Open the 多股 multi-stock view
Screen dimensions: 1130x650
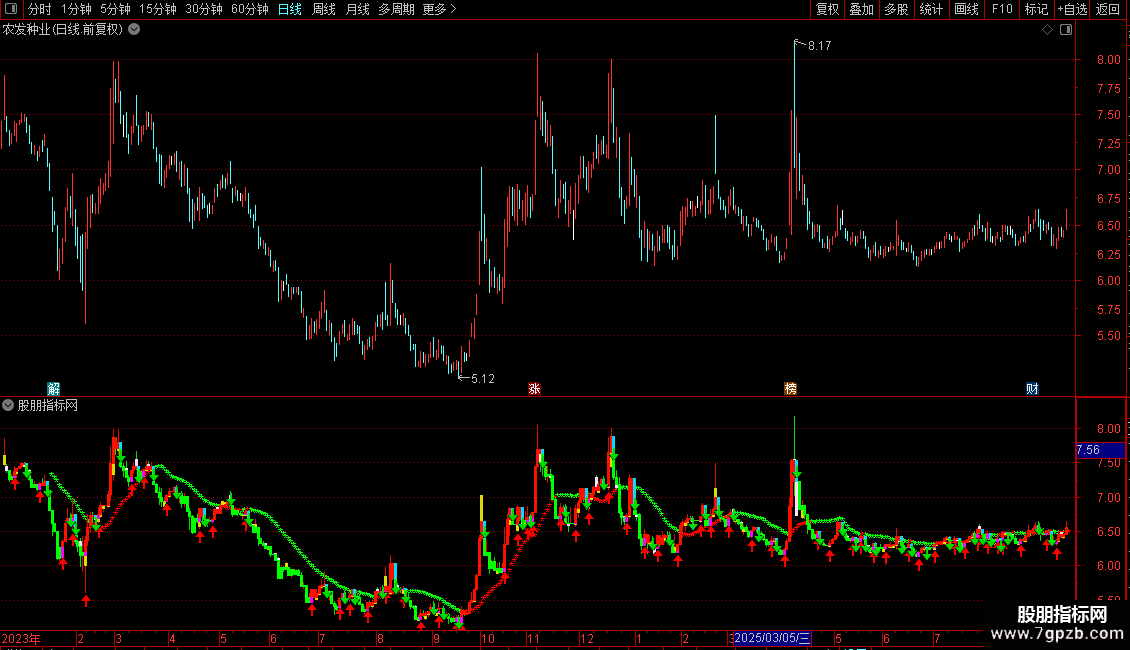coord(896,9)
